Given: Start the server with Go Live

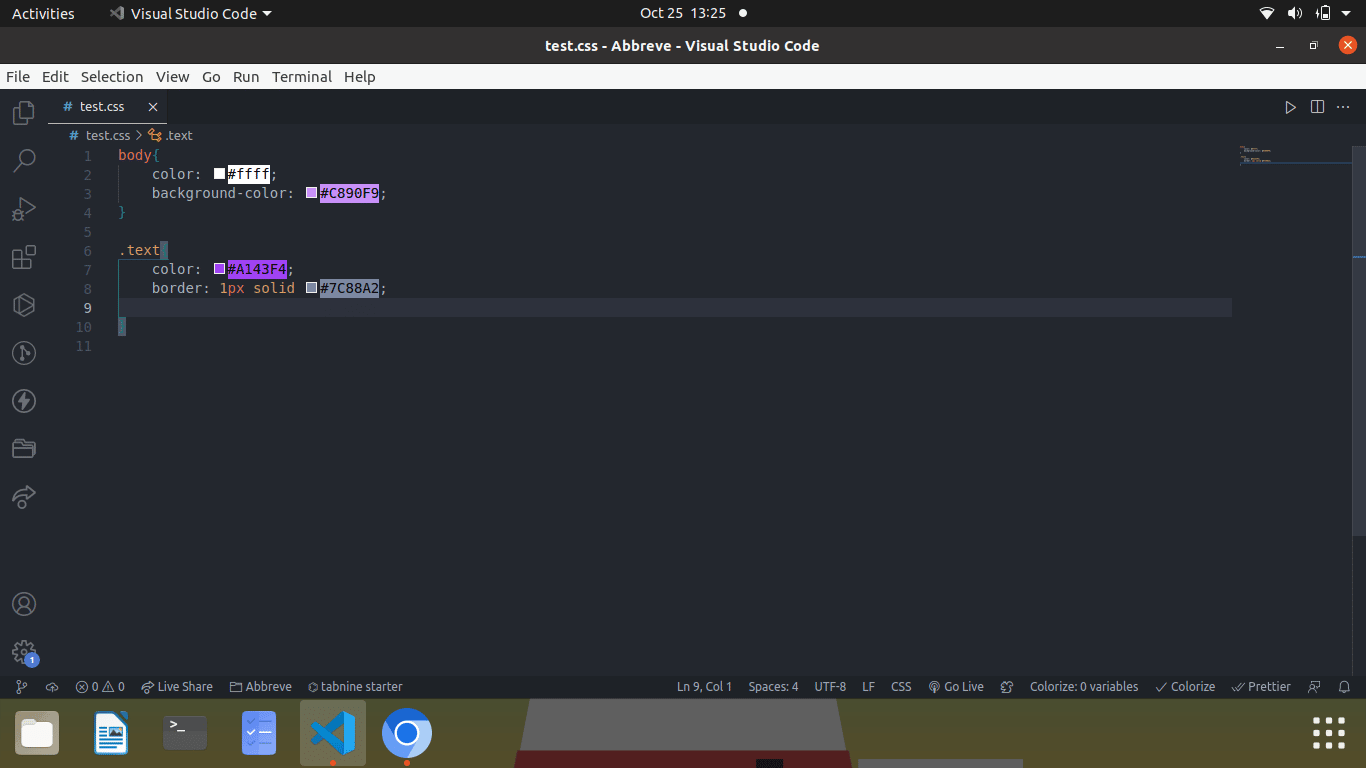Looking at the screenshot, I should 955,687.
